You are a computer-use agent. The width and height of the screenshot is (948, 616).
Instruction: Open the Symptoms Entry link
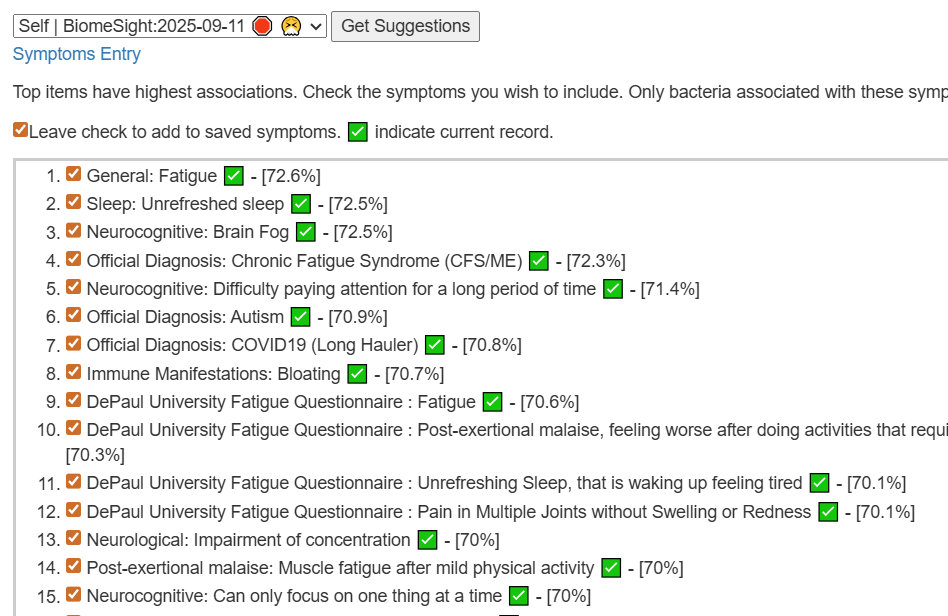point(77,54)
